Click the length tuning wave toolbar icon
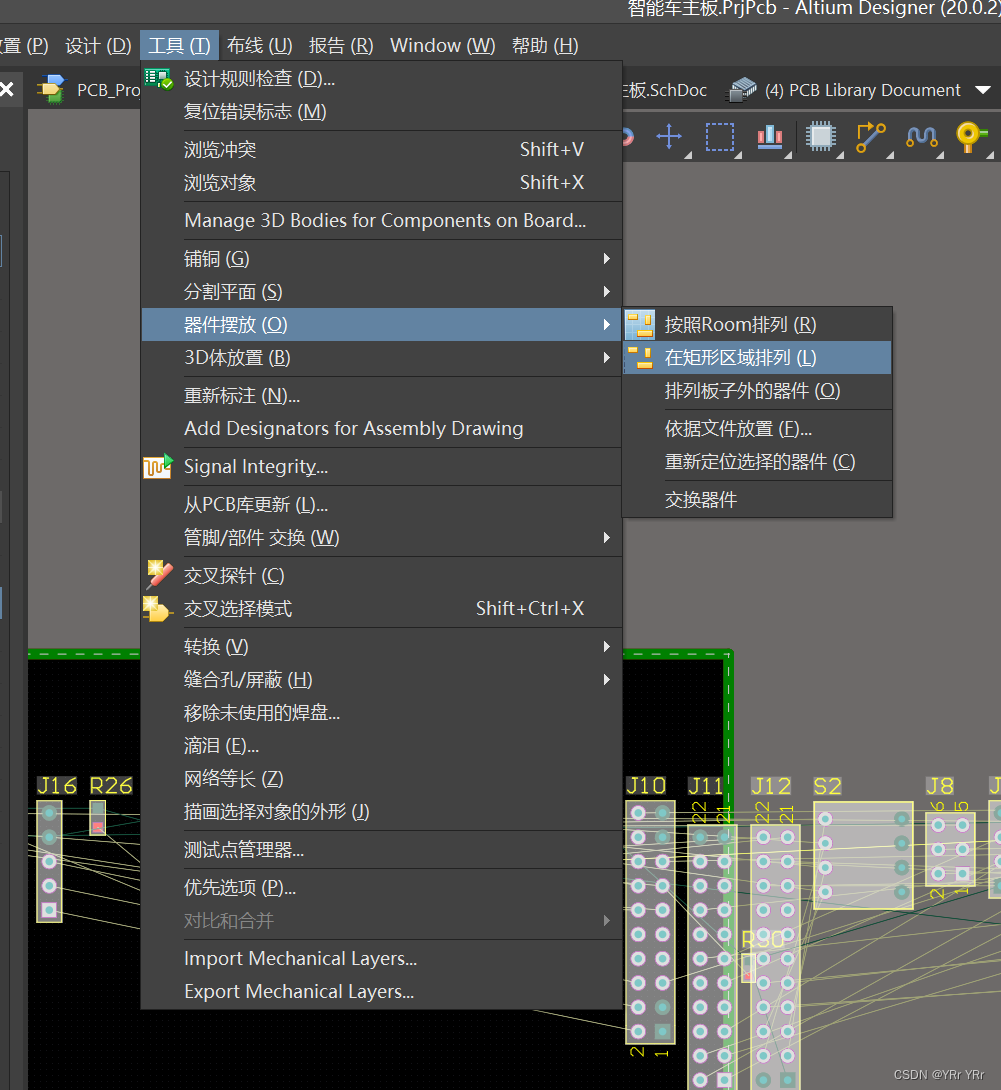 (x=922, y=137)
